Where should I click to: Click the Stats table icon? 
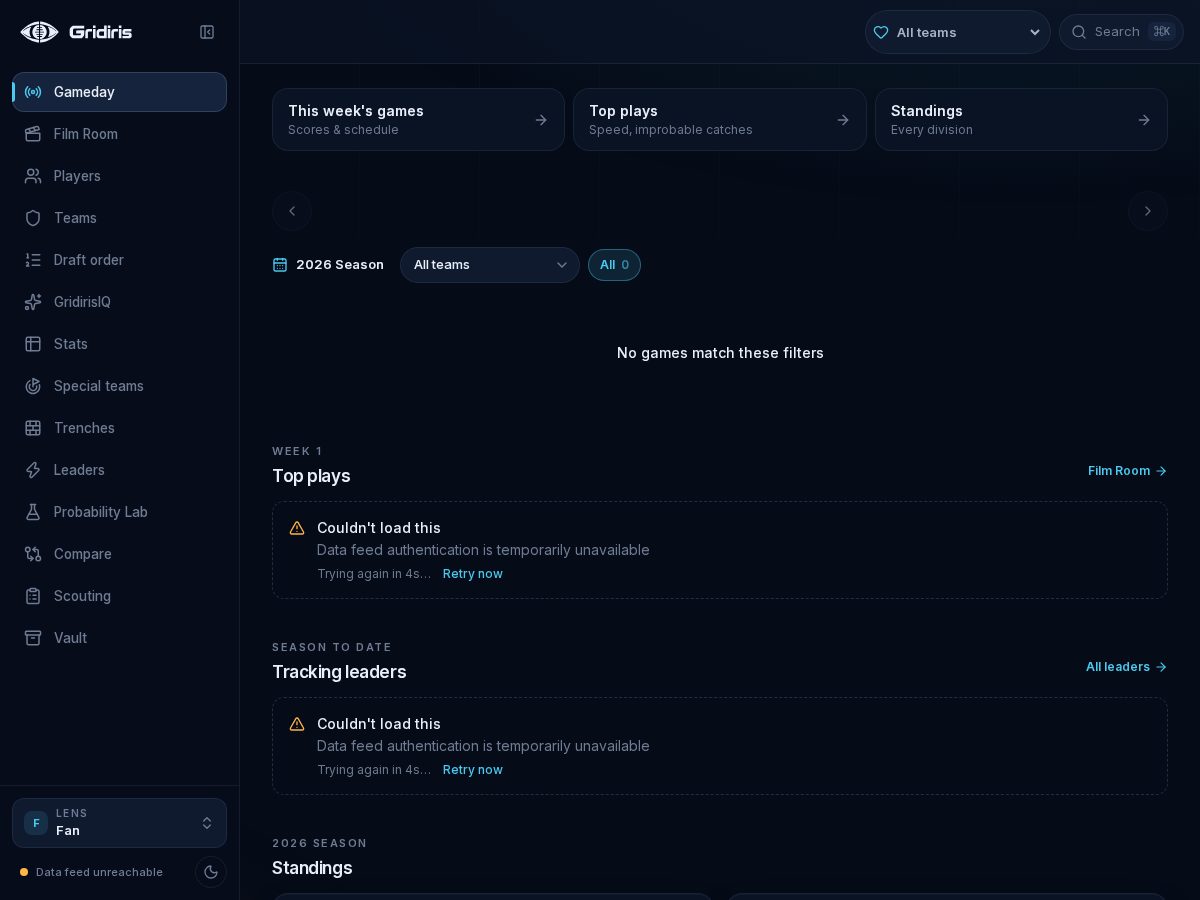33,344
